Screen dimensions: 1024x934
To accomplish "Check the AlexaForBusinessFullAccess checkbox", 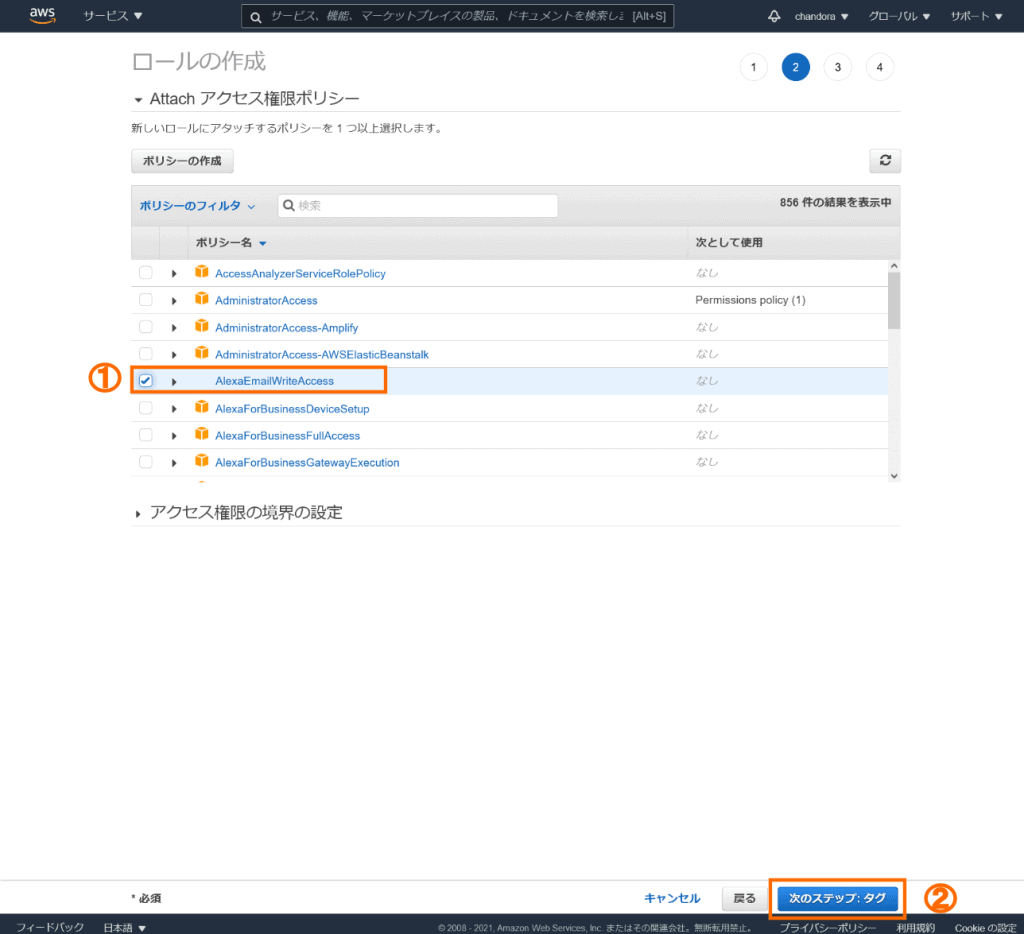I will tap(146, 435).
